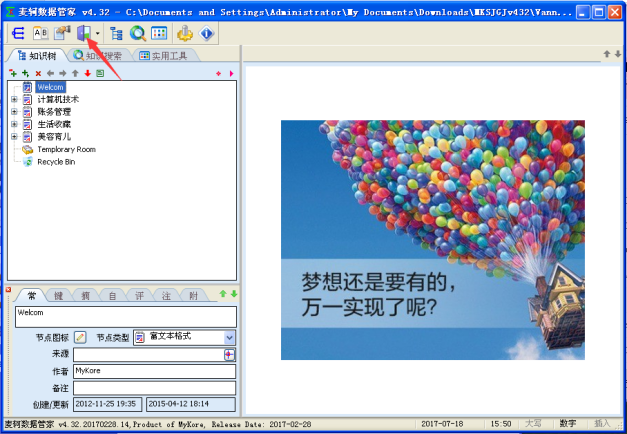Switch to the 注 properties tab

pyautogui.click(x=166, y=296)
